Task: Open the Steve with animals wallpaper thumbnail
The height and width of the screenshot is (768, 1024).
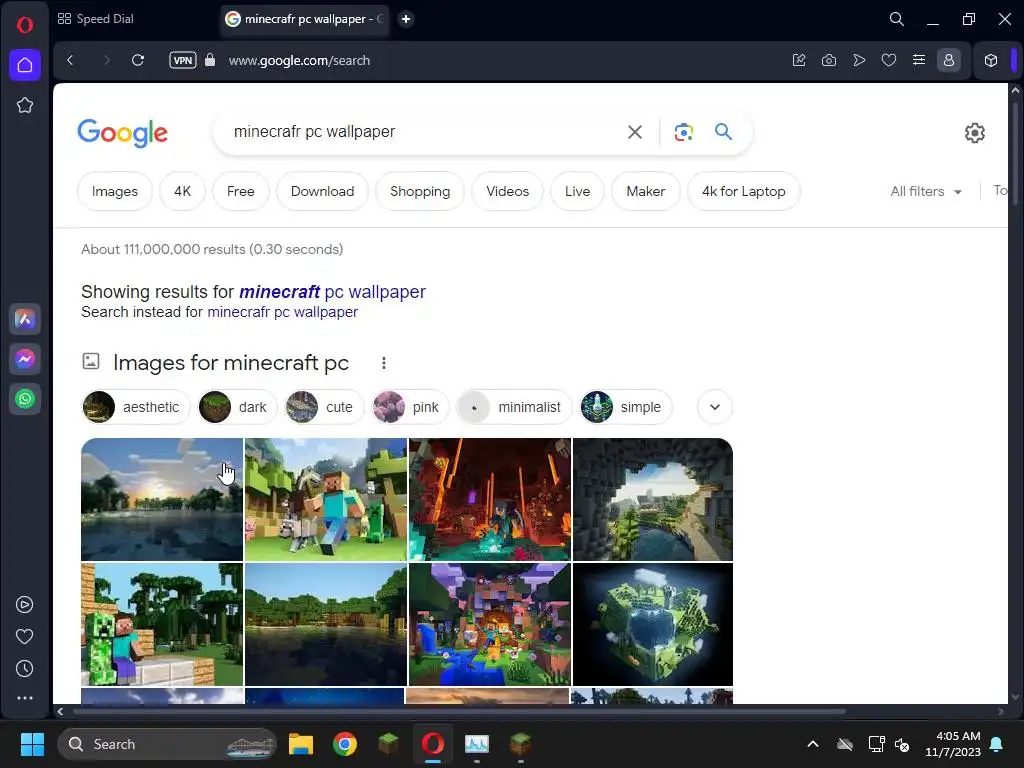Action: pos(326,500)
